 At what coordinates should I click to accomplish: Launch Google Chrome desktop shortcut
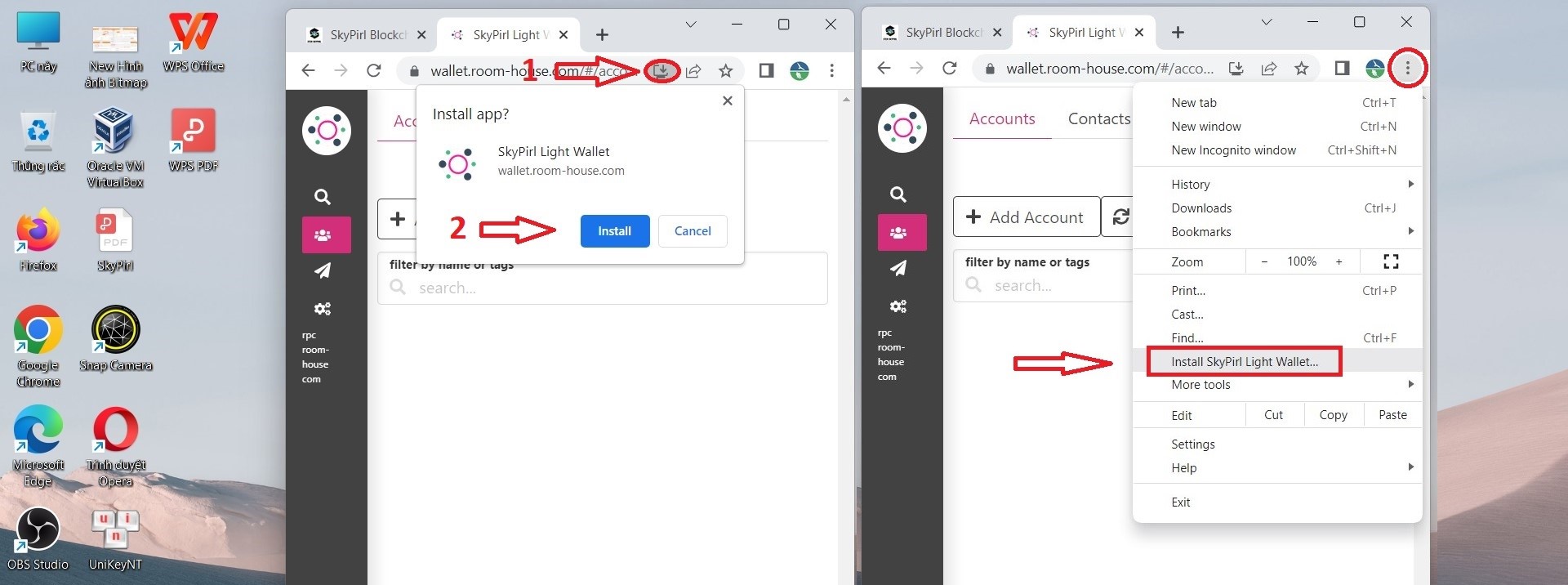[x=38, y=348]
